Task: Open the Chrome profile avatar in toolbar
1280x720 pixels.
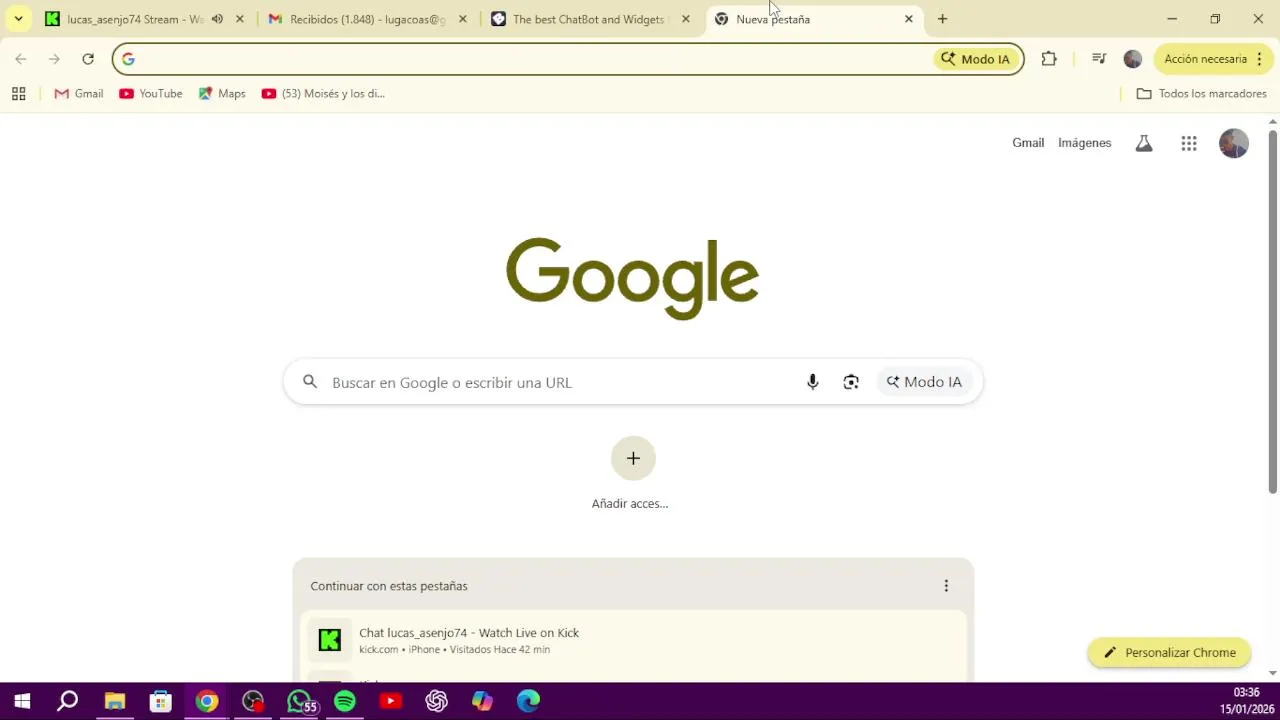Action: 1133,59
